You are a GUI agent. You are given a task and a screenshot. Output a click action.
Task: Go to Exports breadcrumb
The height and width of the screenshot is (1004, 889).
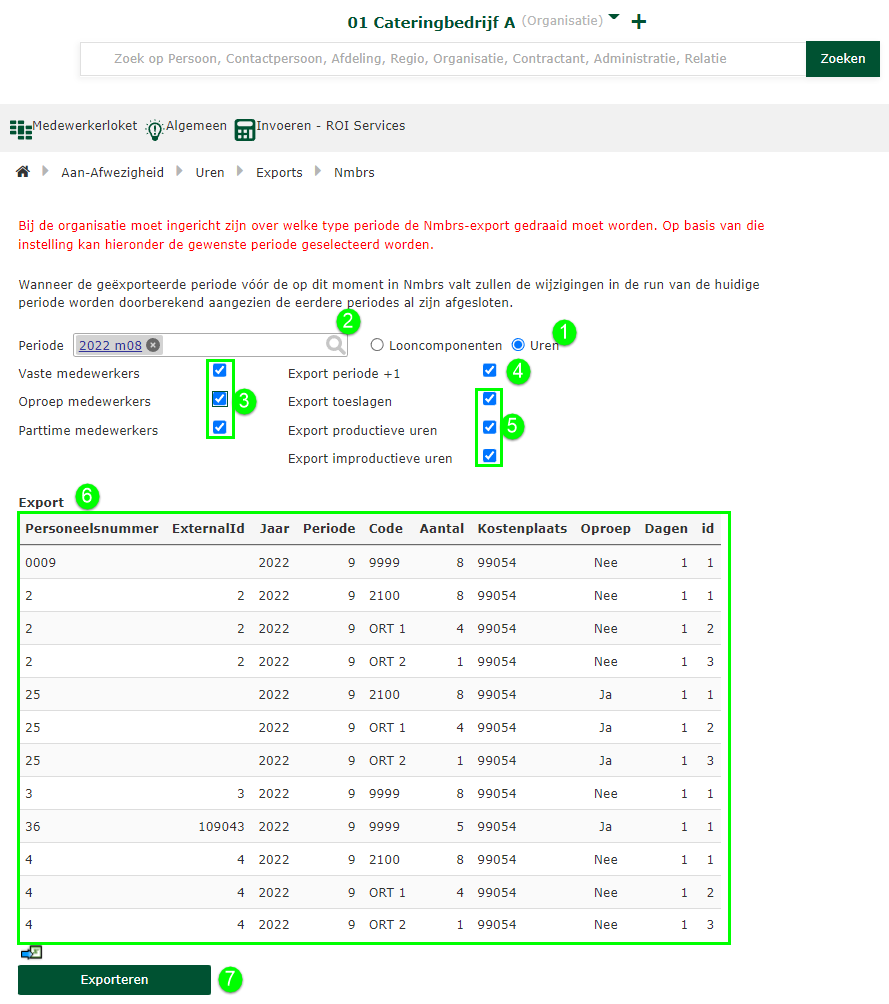point(279,172)
